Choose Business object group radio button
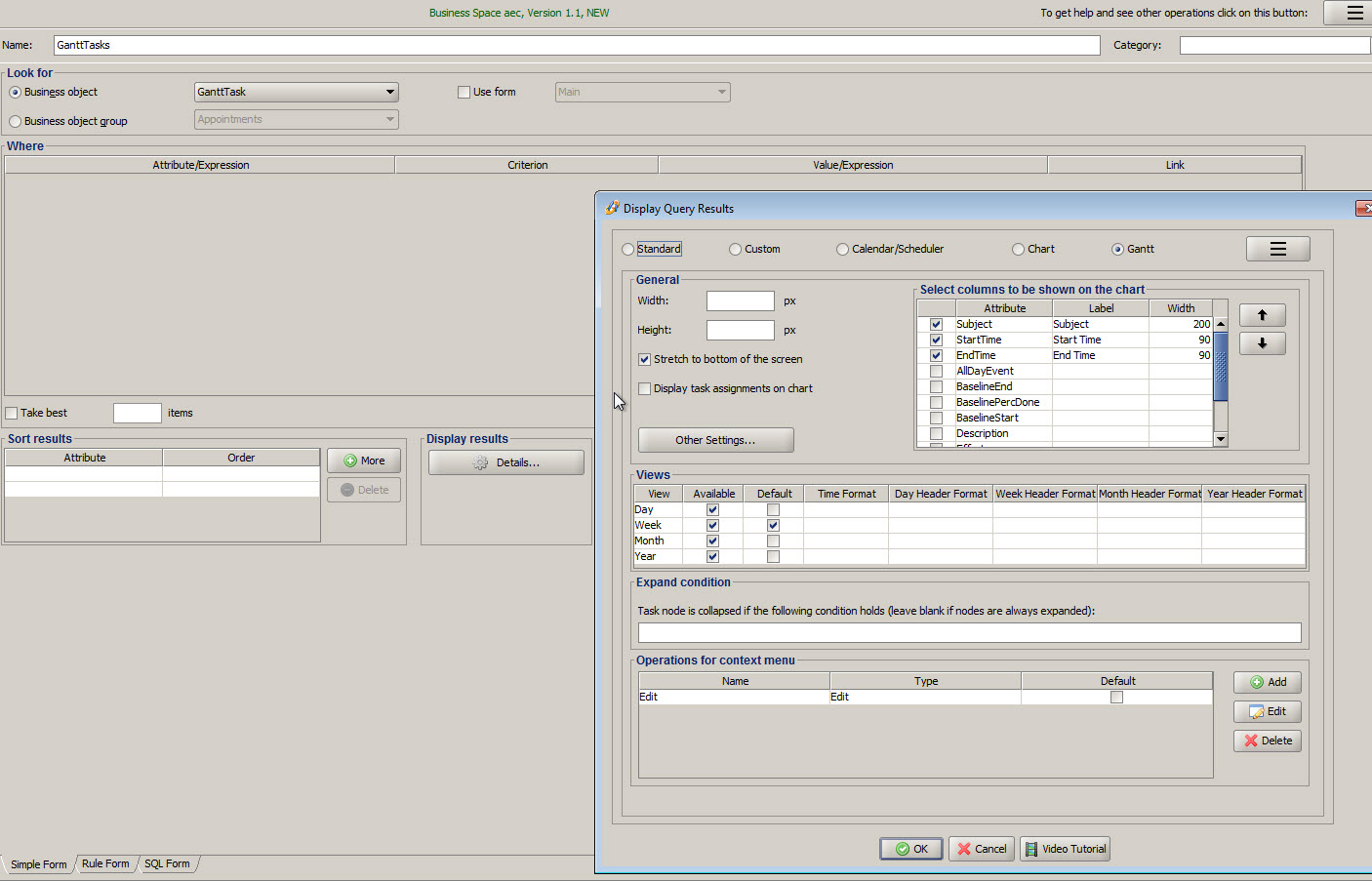 15,122
